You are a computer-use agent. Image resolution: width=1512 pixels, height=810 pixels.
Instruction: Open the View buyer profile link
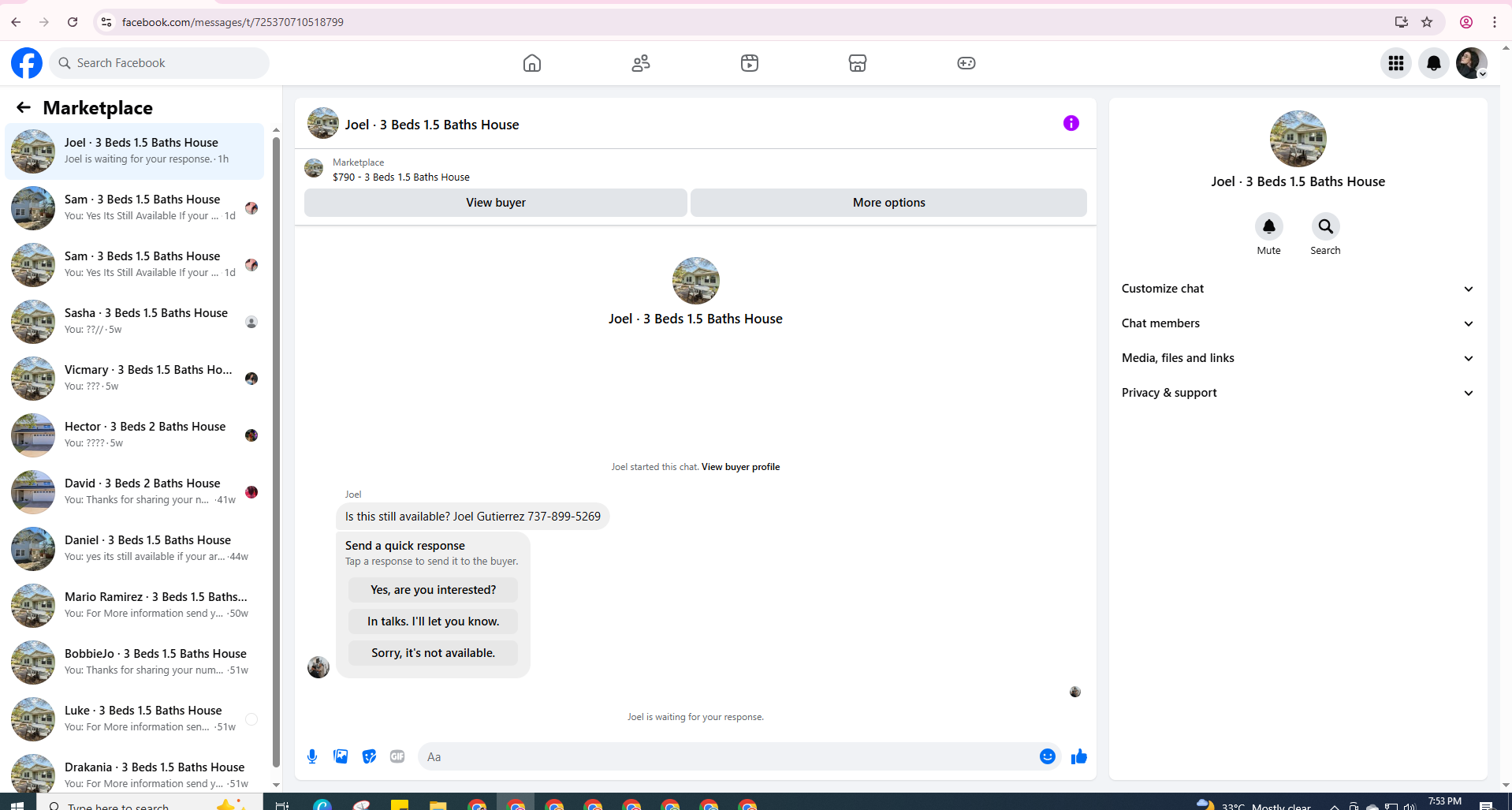tap(741, 467)
